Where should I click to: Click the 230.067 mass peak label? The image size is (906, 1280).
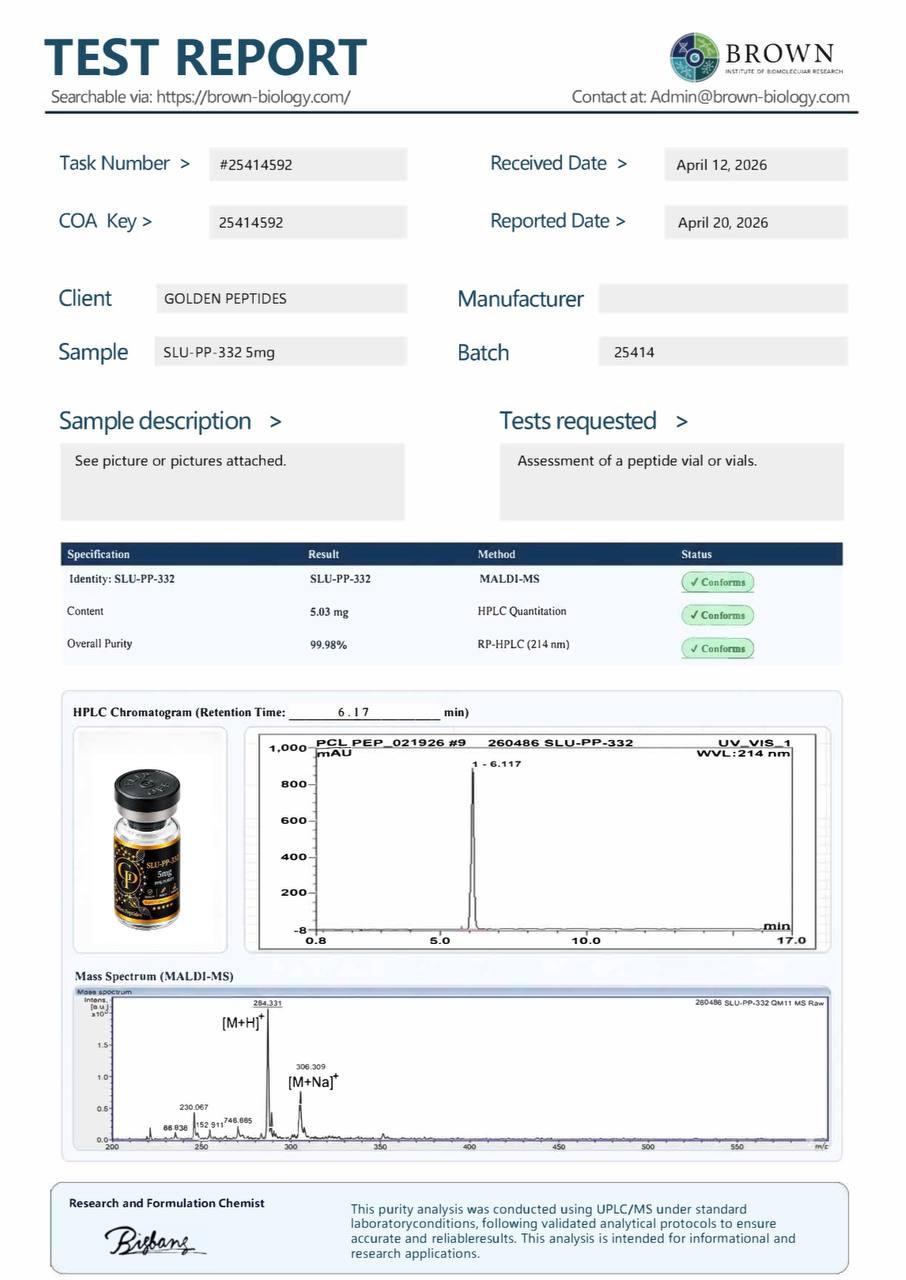point(194,1107)
